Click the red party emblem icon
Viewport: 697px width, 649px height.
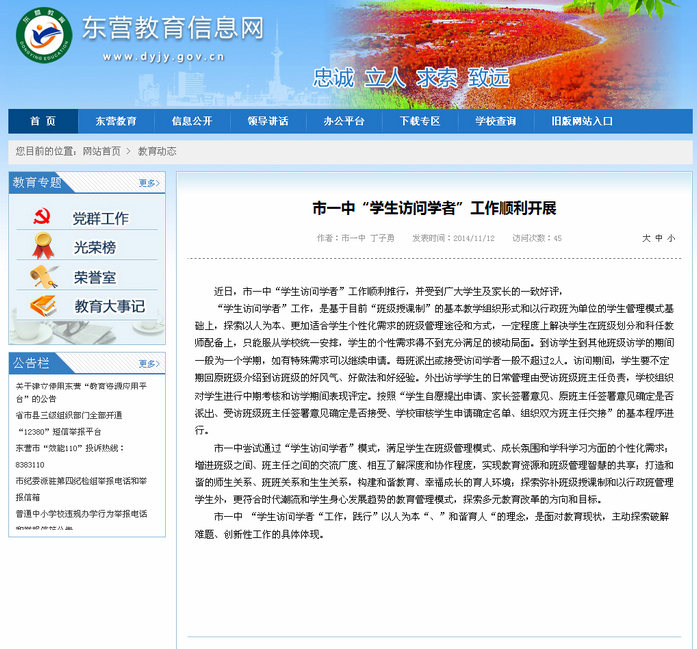click(43, 216)
